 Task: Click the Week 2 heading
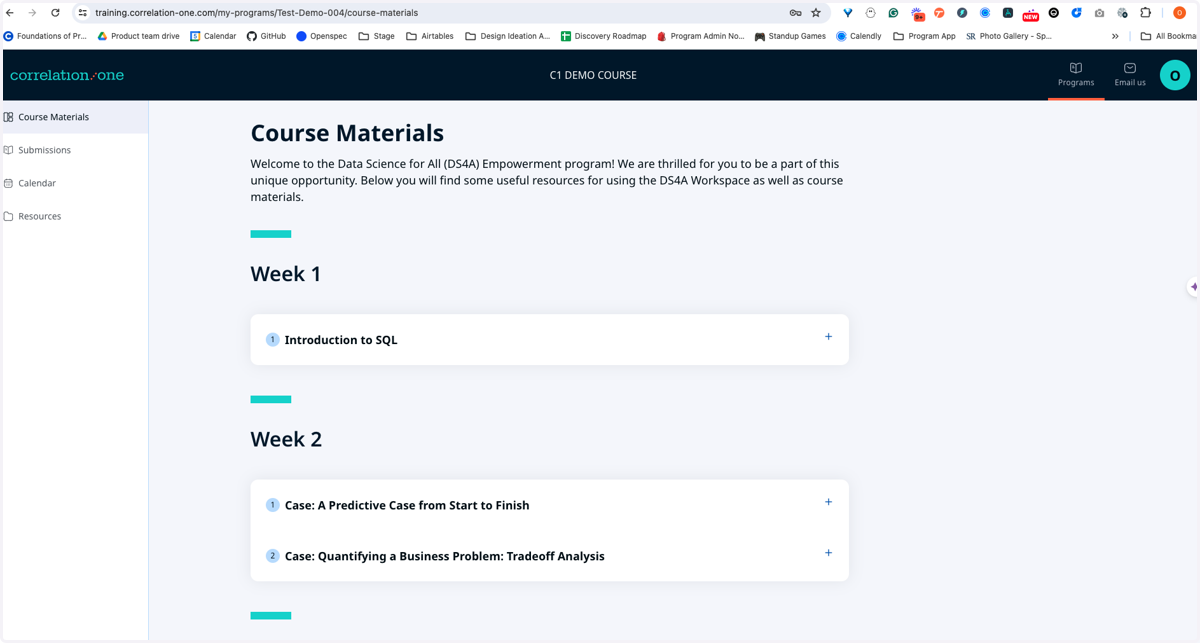click(x=286, y=439)
